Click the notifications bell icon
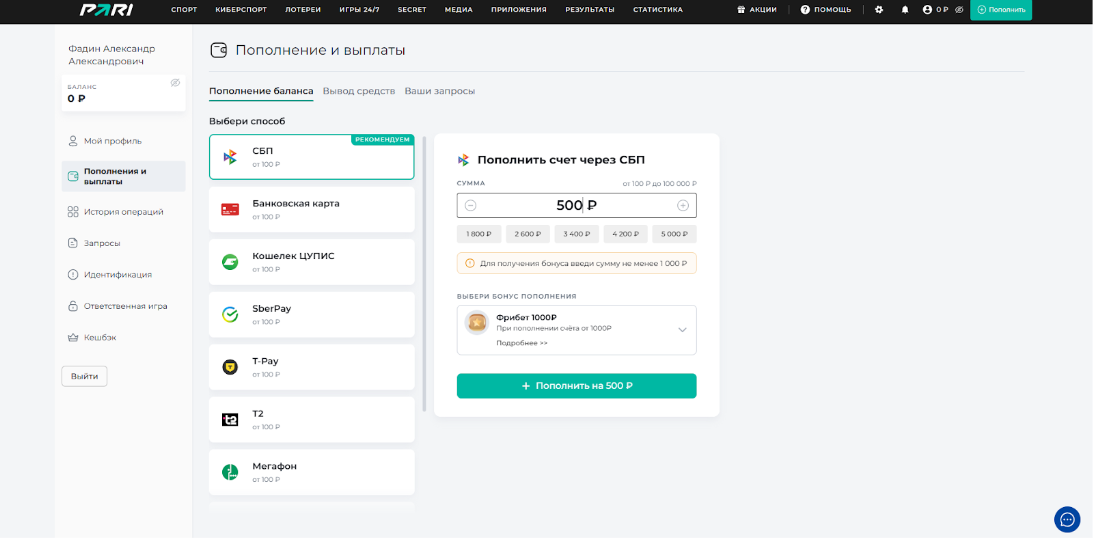 [905, 10]
